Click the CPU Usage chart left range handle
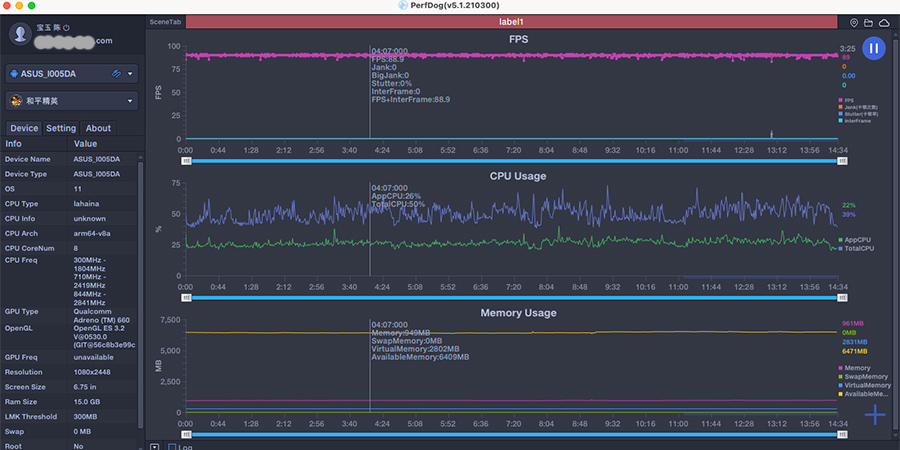Viewport: 900px width, 450px height. [x=187, y=298]
